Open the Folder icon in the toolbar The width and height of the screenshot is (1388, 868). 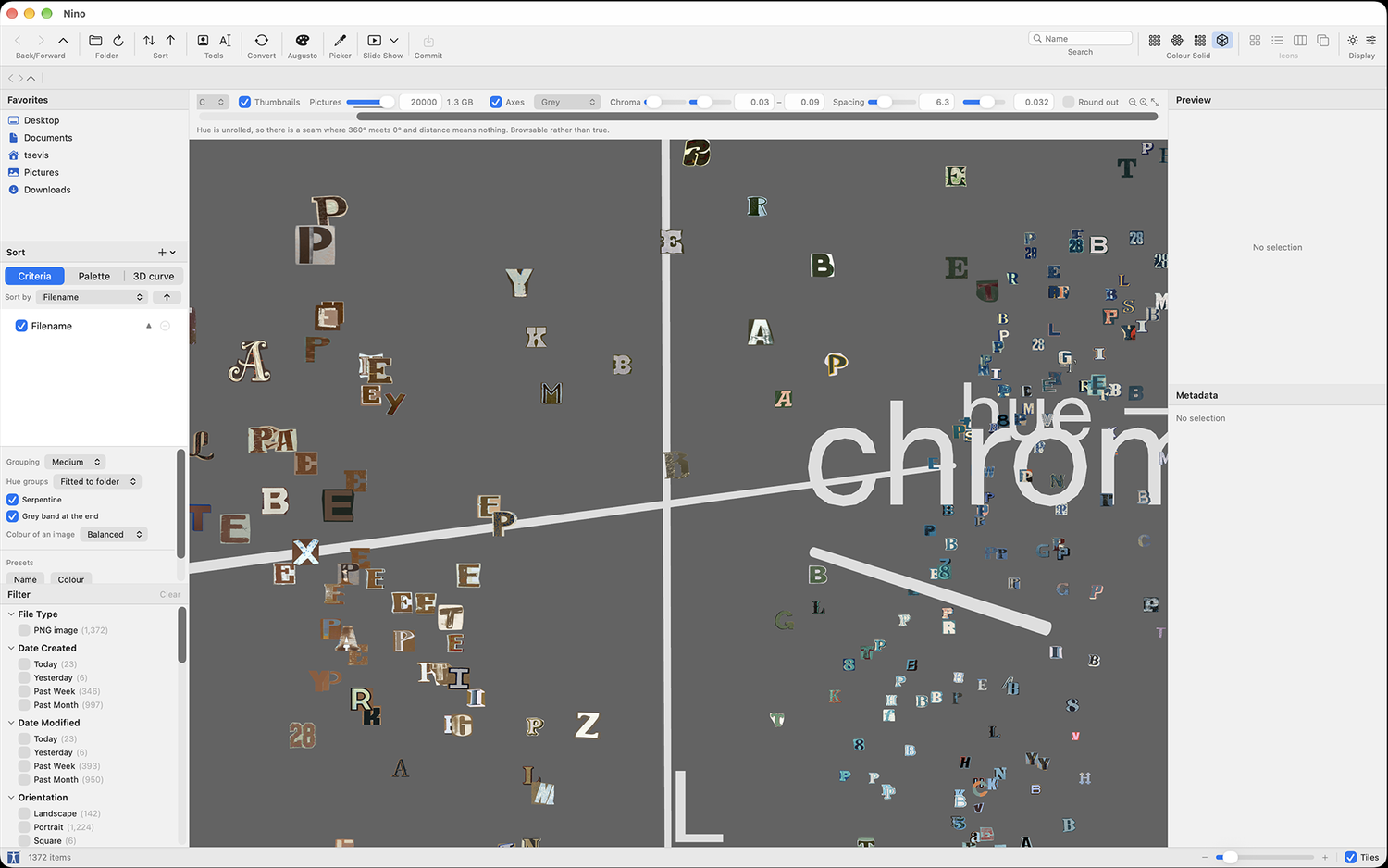tap(95, 41)
